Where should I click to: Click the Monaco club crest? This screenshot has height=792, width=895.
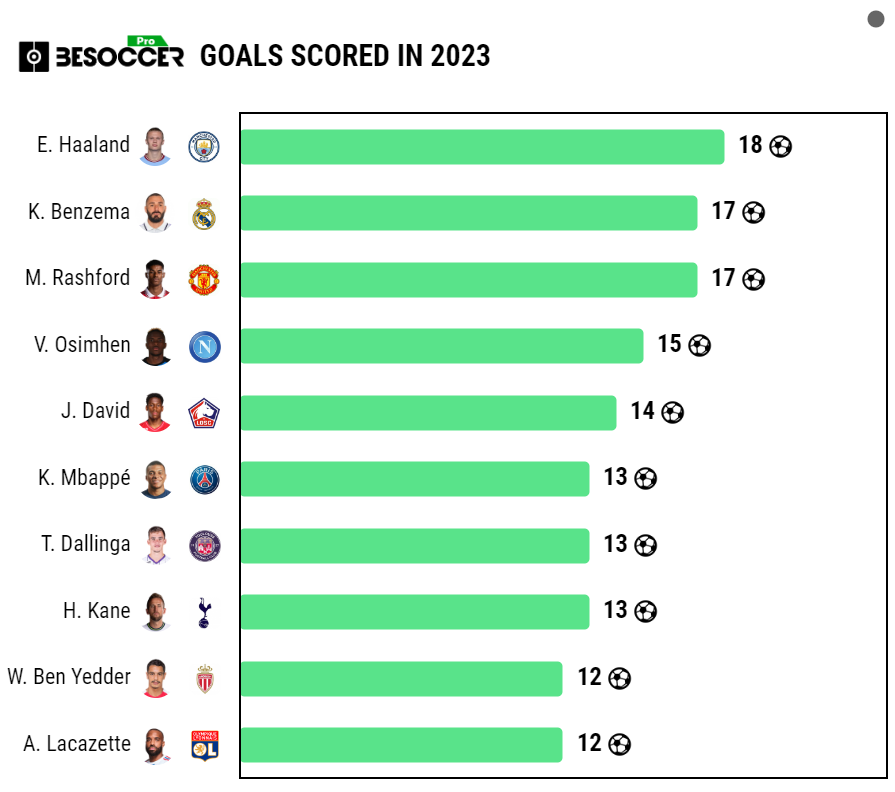[x=204, y=678]
